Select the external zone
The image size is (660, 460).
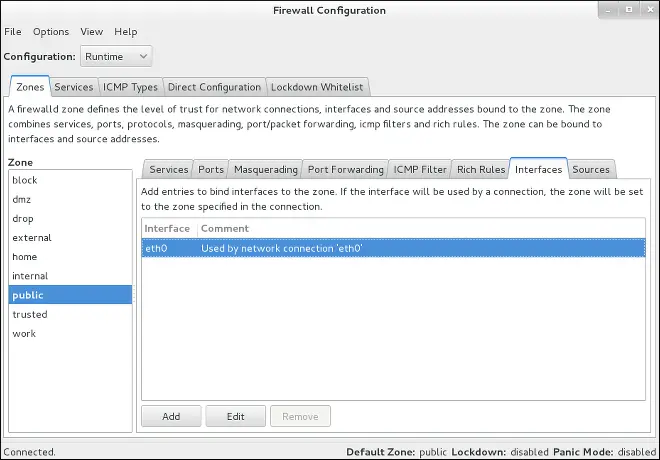(x=70, y=238)
